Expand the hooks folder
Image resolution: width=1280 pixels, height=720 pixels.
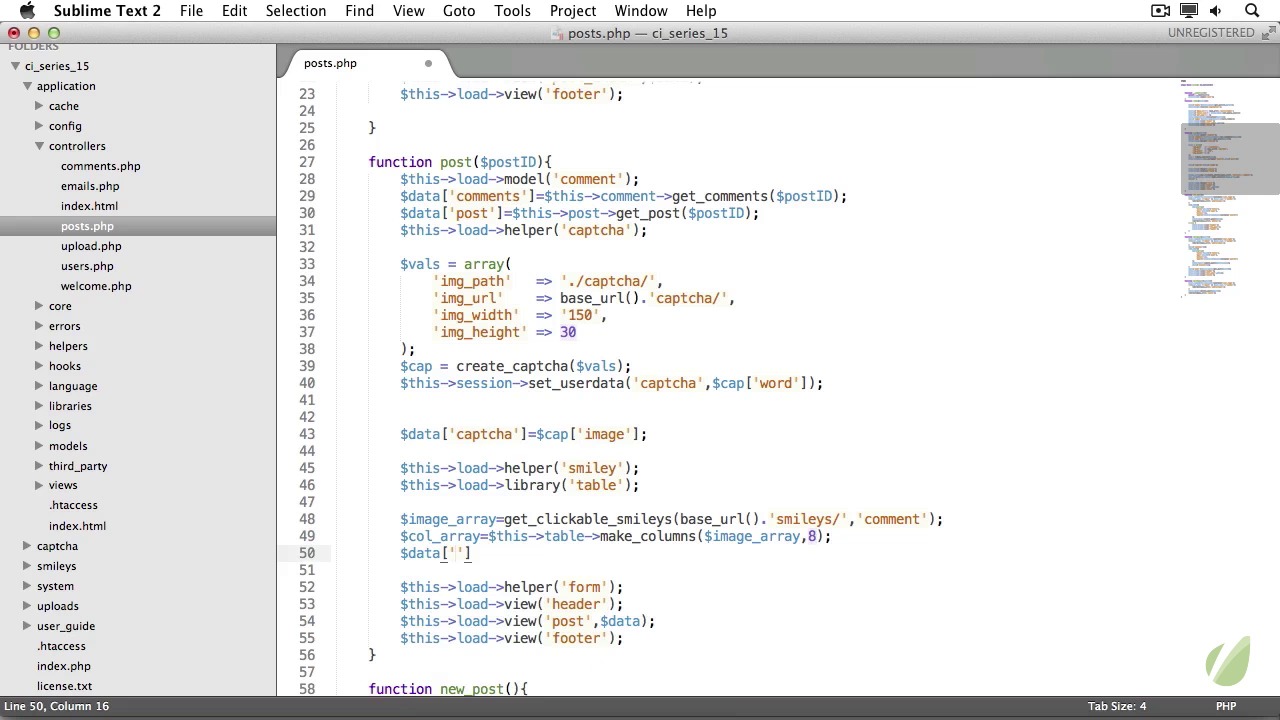coord(39,366)
